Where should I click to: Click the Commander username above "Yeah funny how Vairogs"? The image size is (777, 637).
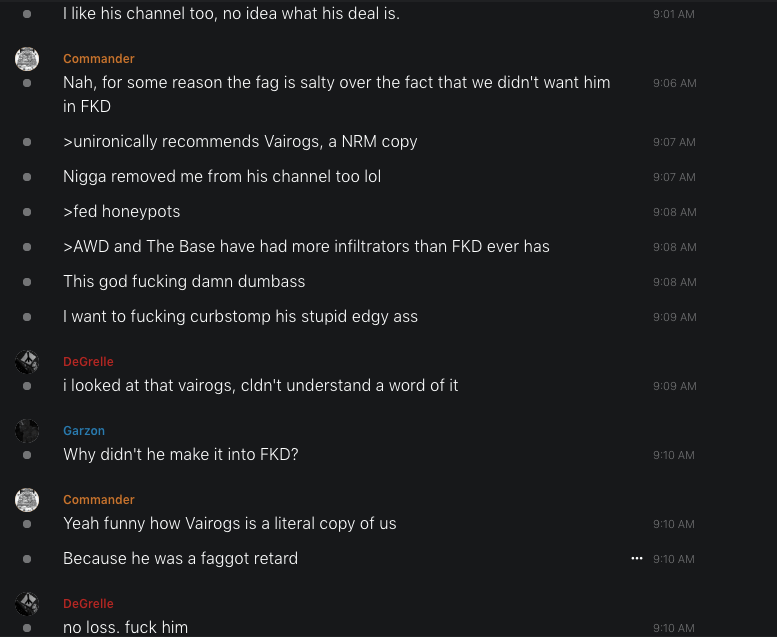pos(99,500)
